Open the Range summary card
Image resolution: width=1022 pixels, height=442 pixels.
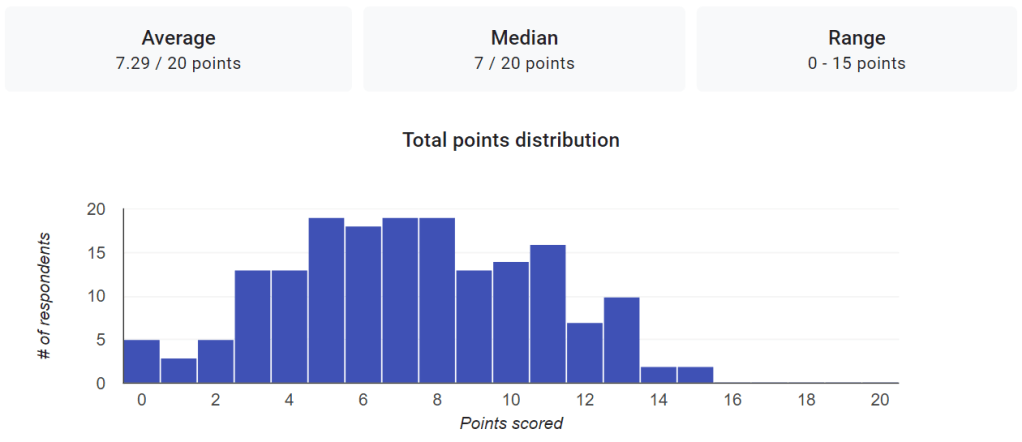(856, 50)
